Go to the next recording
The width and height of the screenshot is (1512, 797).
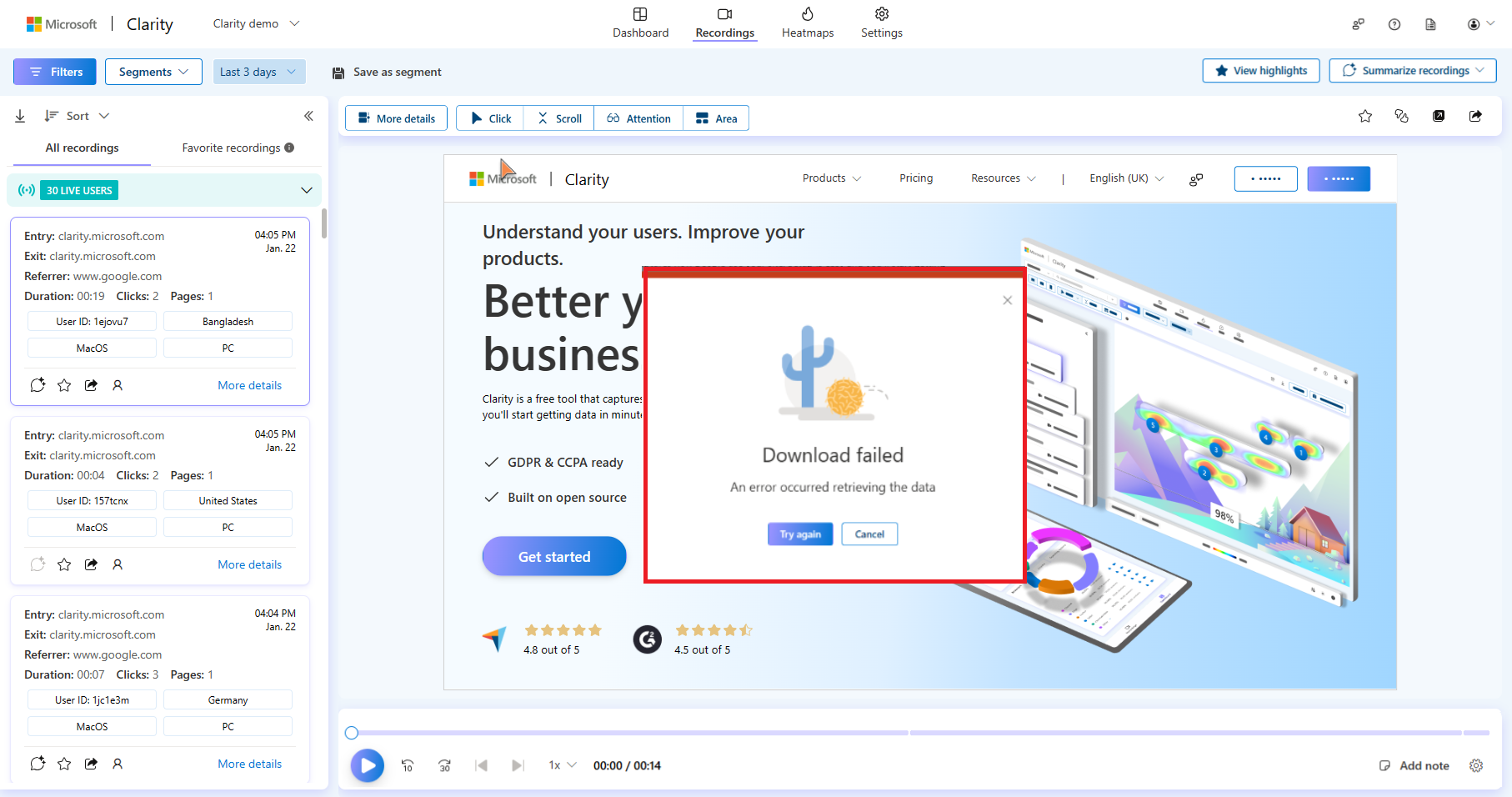pyautogui.click(x=518, y=765)
